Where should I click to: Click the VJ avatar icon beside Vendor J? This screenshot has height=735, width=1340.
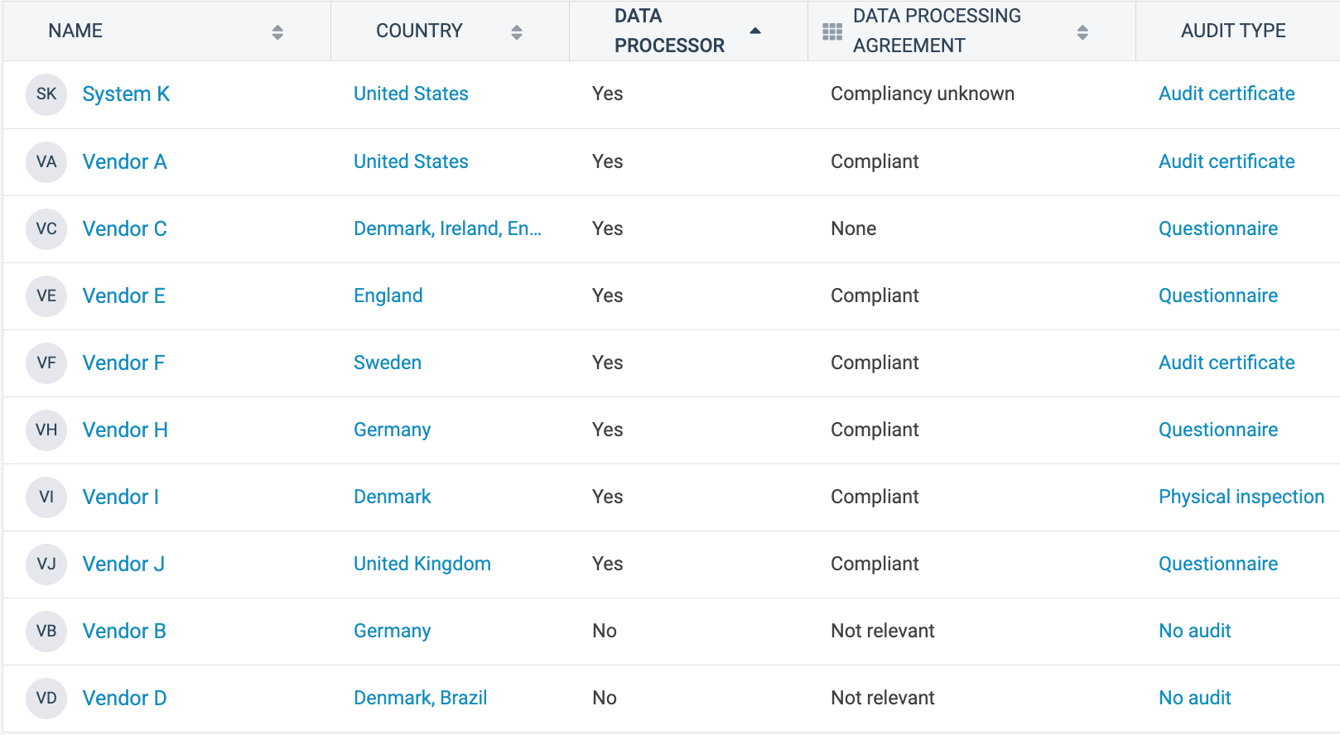point(46,563)
